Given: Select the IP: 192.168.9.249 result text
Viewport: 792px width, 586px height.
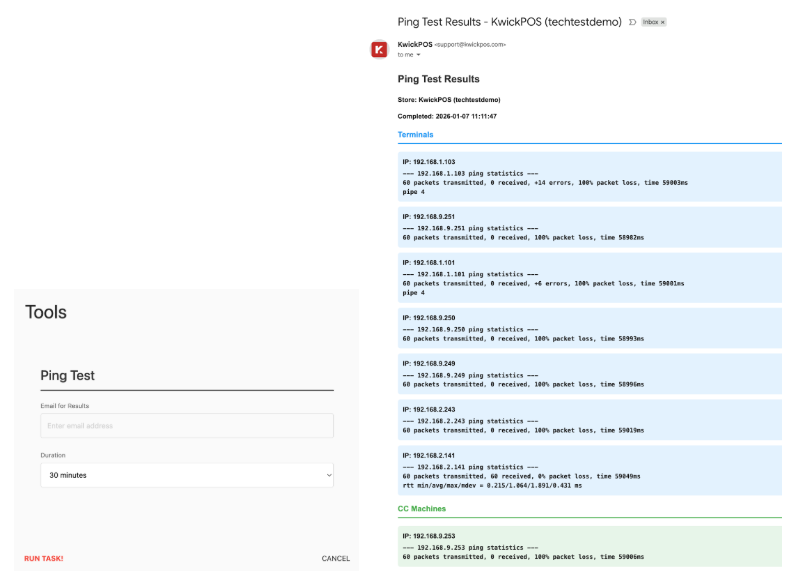Looking at the screenshot, I should (x=429, y=363).
